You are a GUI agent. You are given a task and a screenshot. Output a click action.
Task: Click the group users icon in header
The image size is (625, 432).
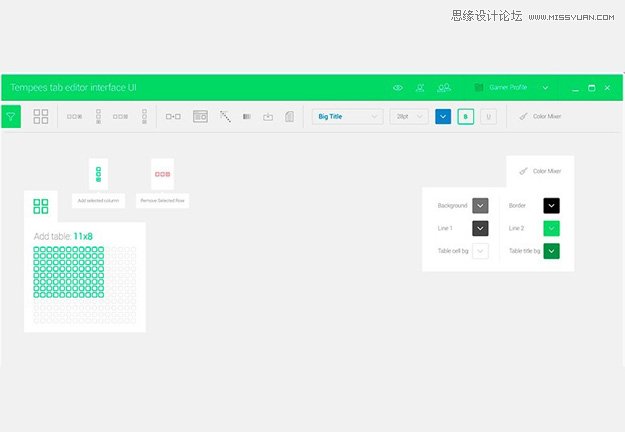[x=444, y=88]
